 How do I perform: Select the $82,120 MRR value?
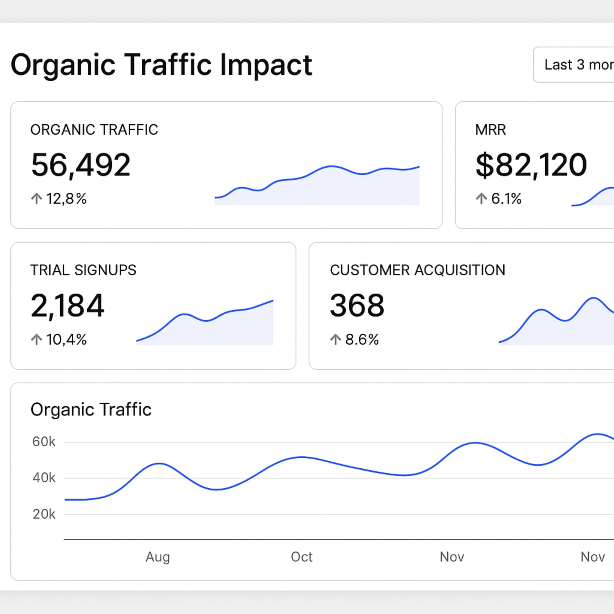coord(531,165)
